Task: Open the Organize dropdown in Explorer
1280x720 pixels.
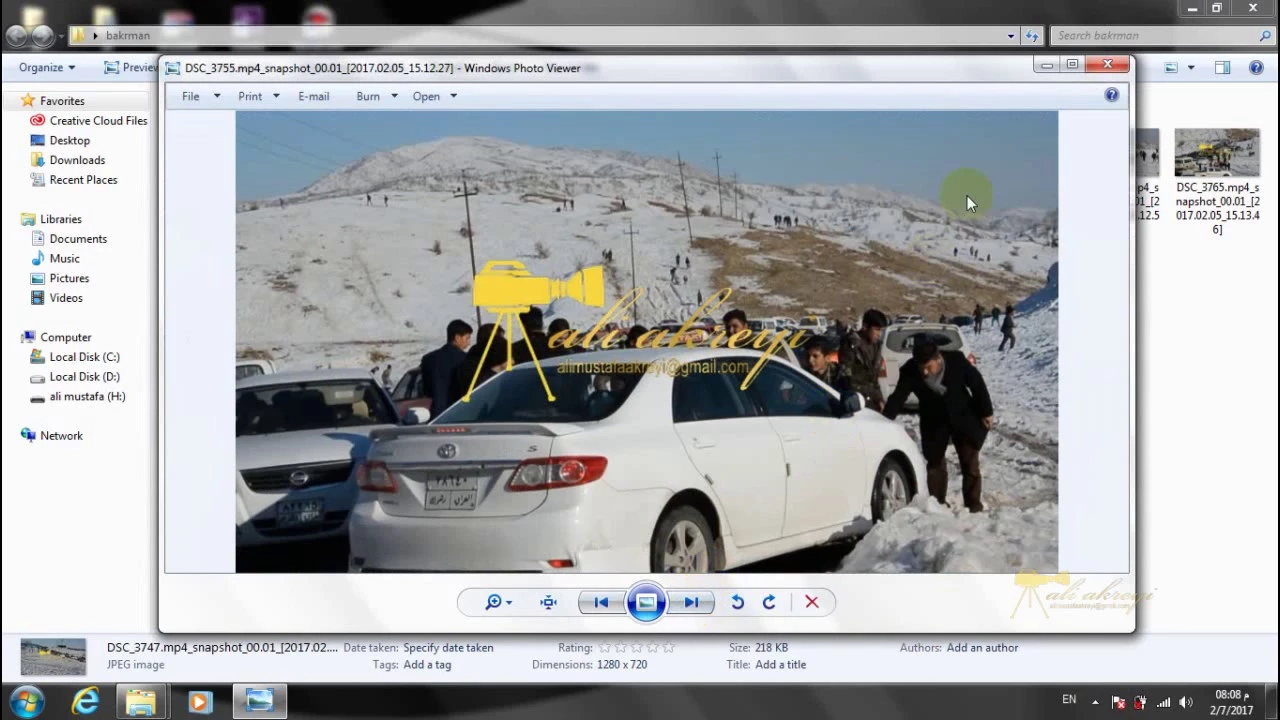Action: (x=47, y=67)
